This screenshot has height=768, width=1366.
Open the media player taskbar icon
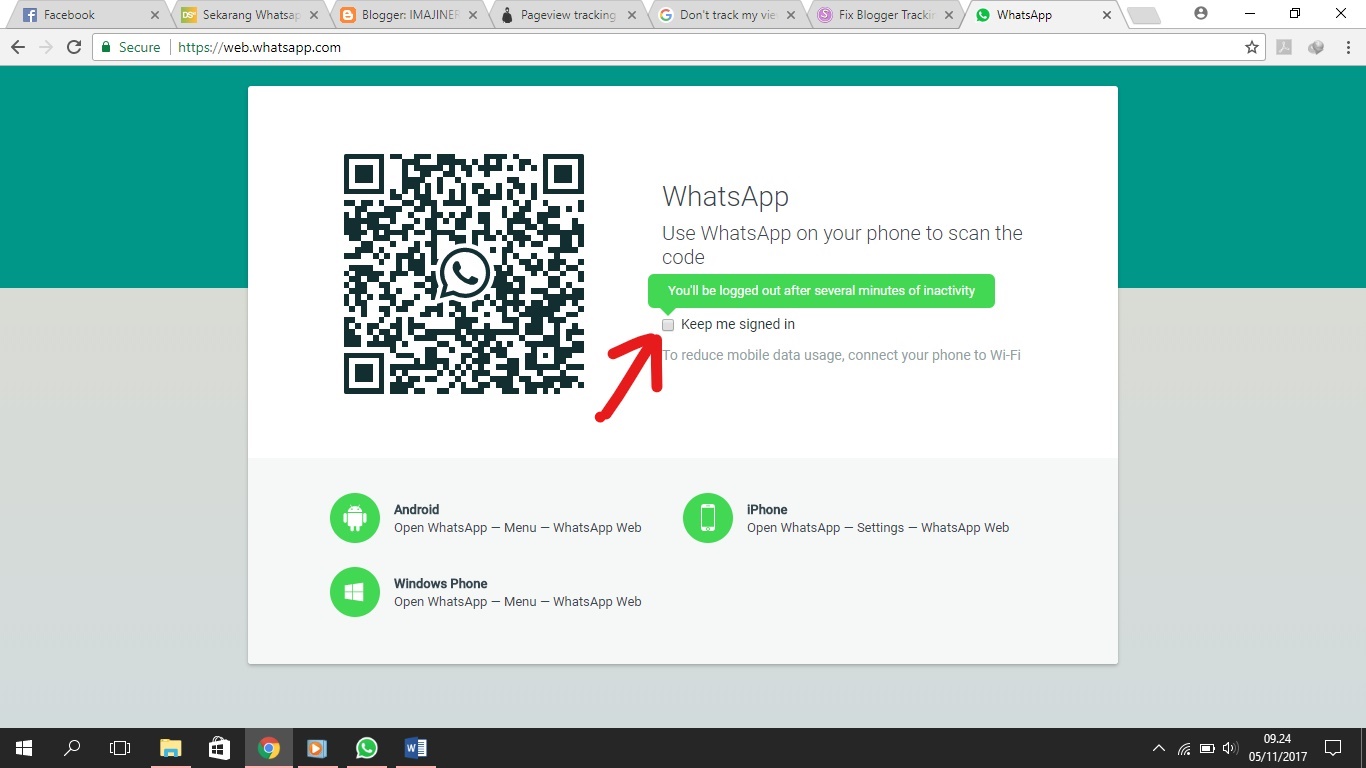click(x=317, y=748)
